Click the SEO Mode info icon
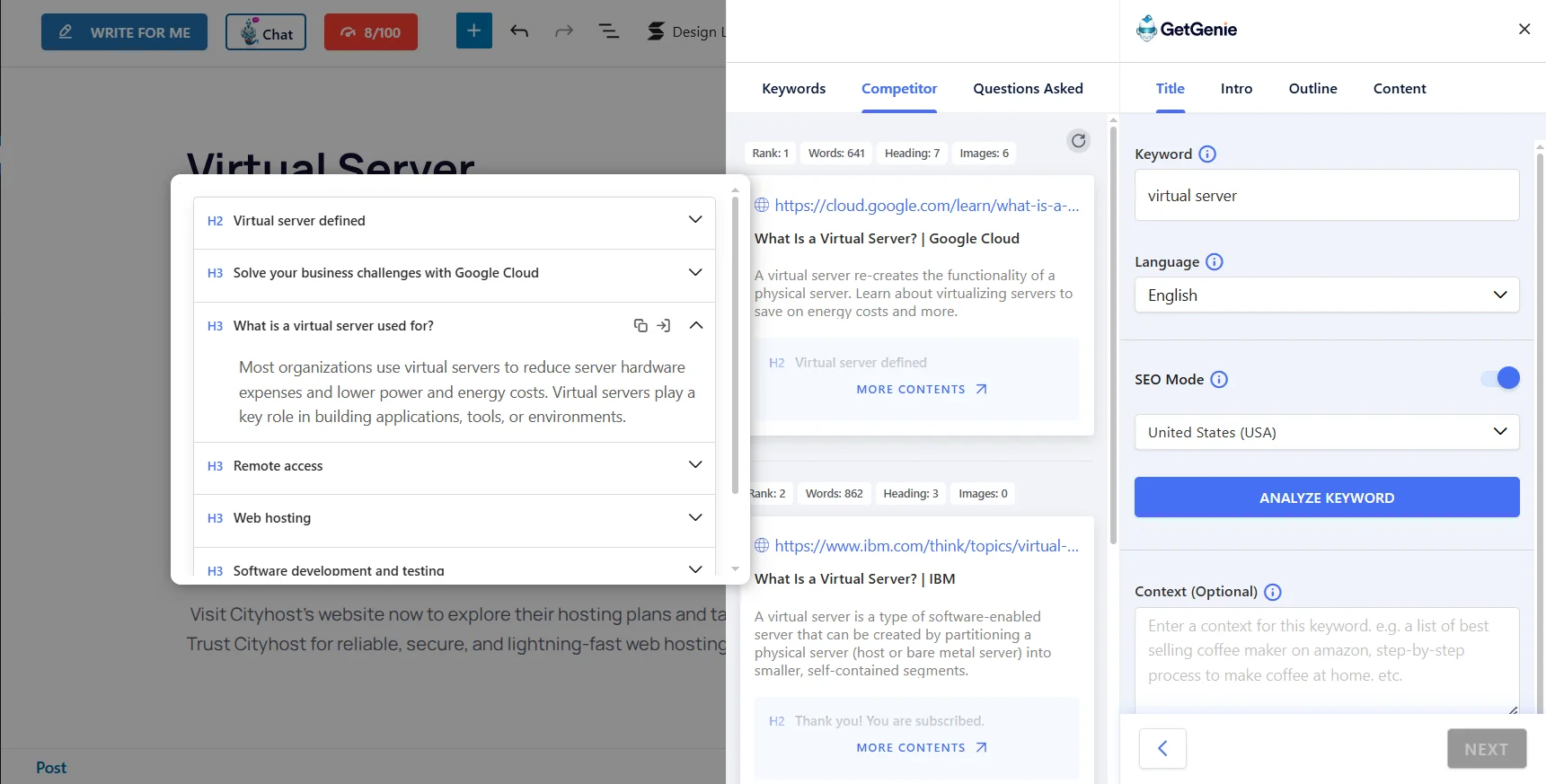This screenshot has width=1546, height=784. click(x=1219, y=379)
